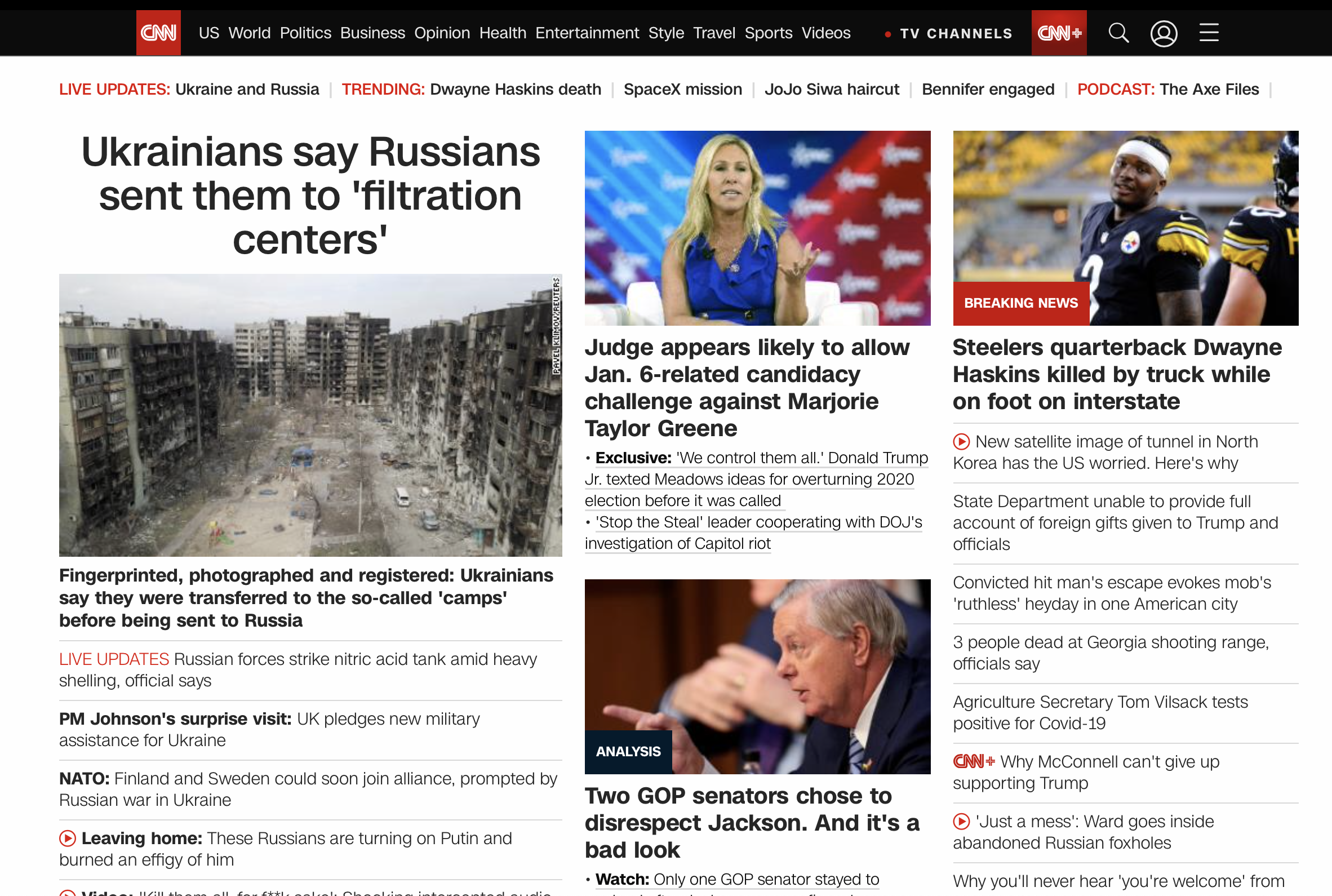
Task: Open The Axe Files podcast link
Action: pos(1209,89)
